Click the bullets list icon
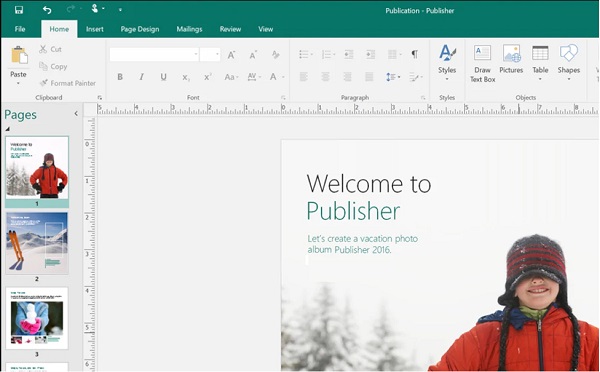Image resolution: width=600 pixels, height=372 pixels. tap(305, 55)
